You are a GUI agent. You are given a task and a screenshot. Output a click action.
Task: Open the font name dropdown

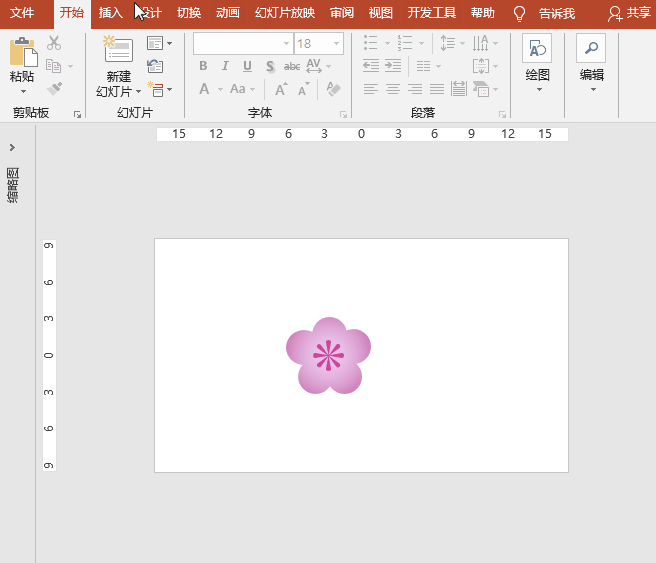click(287, 44)
